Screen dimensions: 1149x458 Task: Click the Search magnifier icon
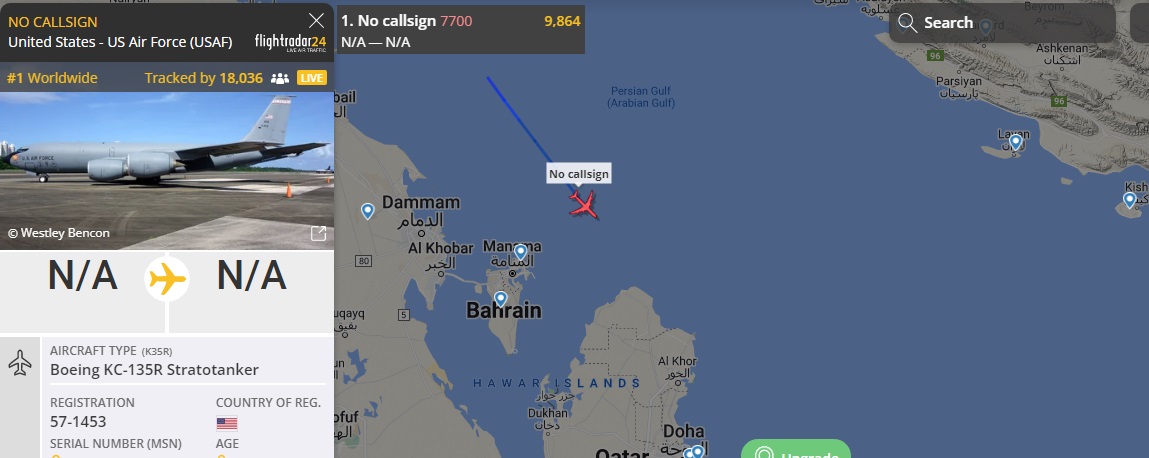(x=907, y=23)
